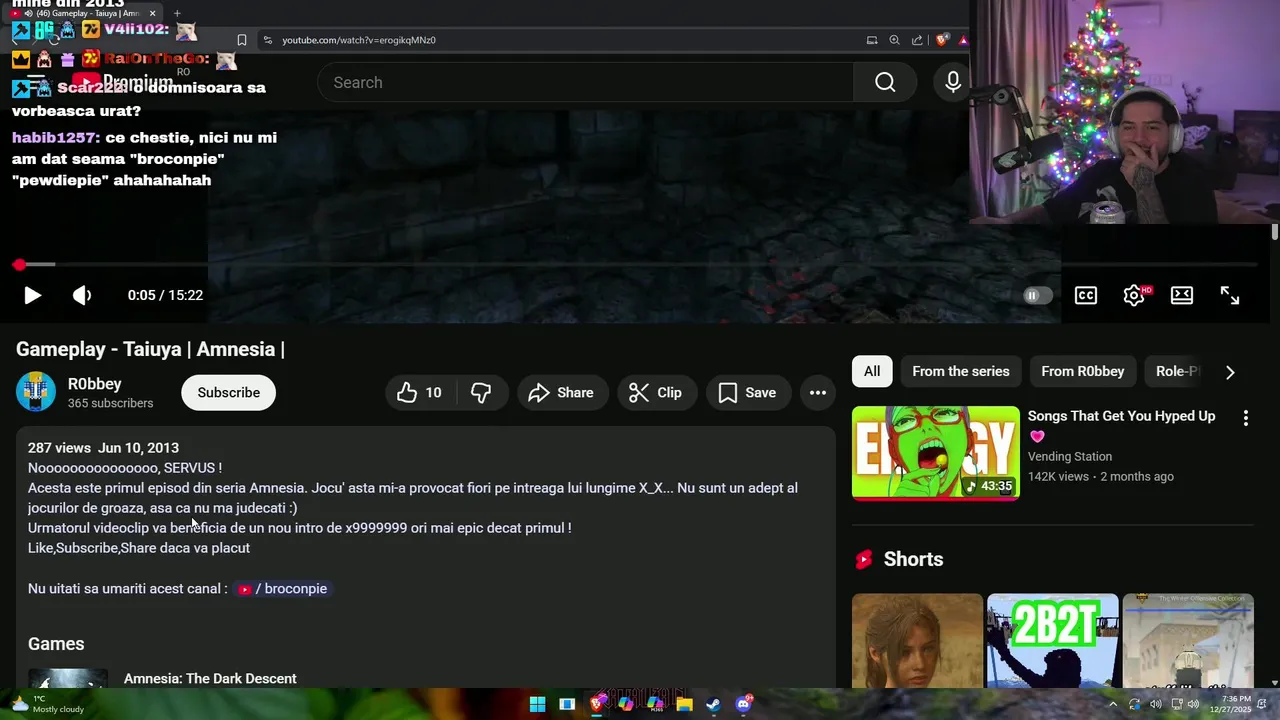Click the browser address bar URL
This screenshot has width=1280, height=720.
[x=358, y=40]
